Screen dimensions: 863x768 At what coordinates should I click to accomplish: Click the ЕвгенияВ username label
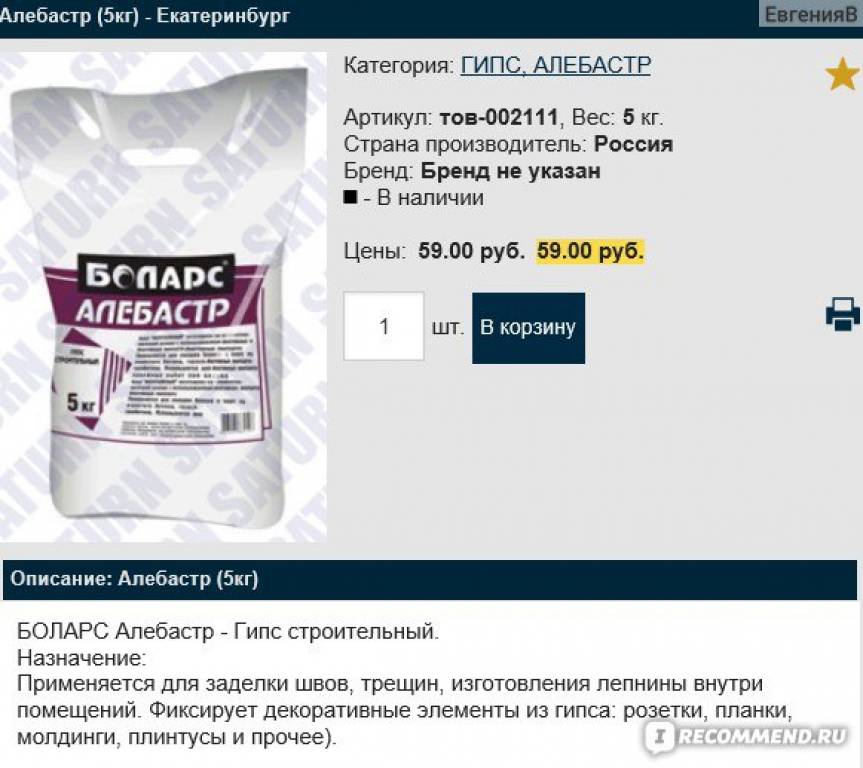(810, 14)
